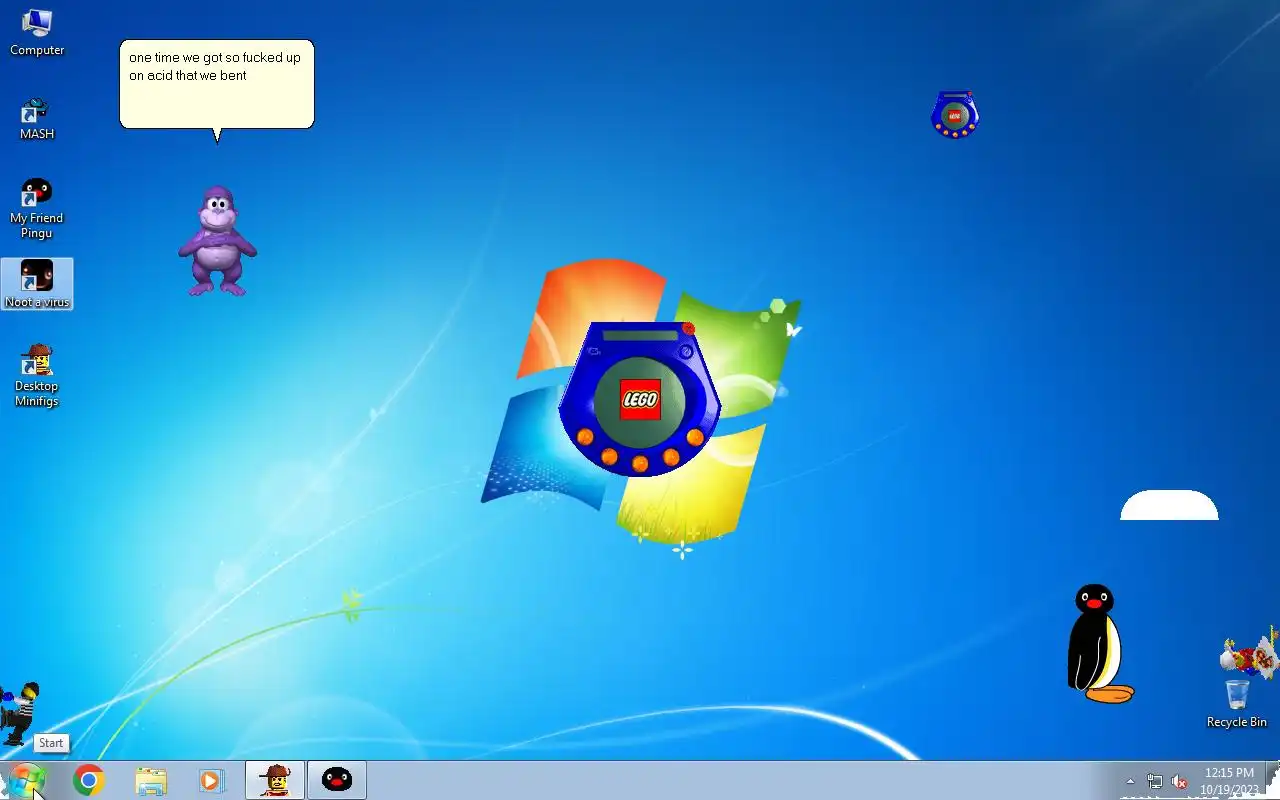The image size is (1280, 800).
Task: Click the LEGO robber minifig above Start
Action: (x=19, y=713)
